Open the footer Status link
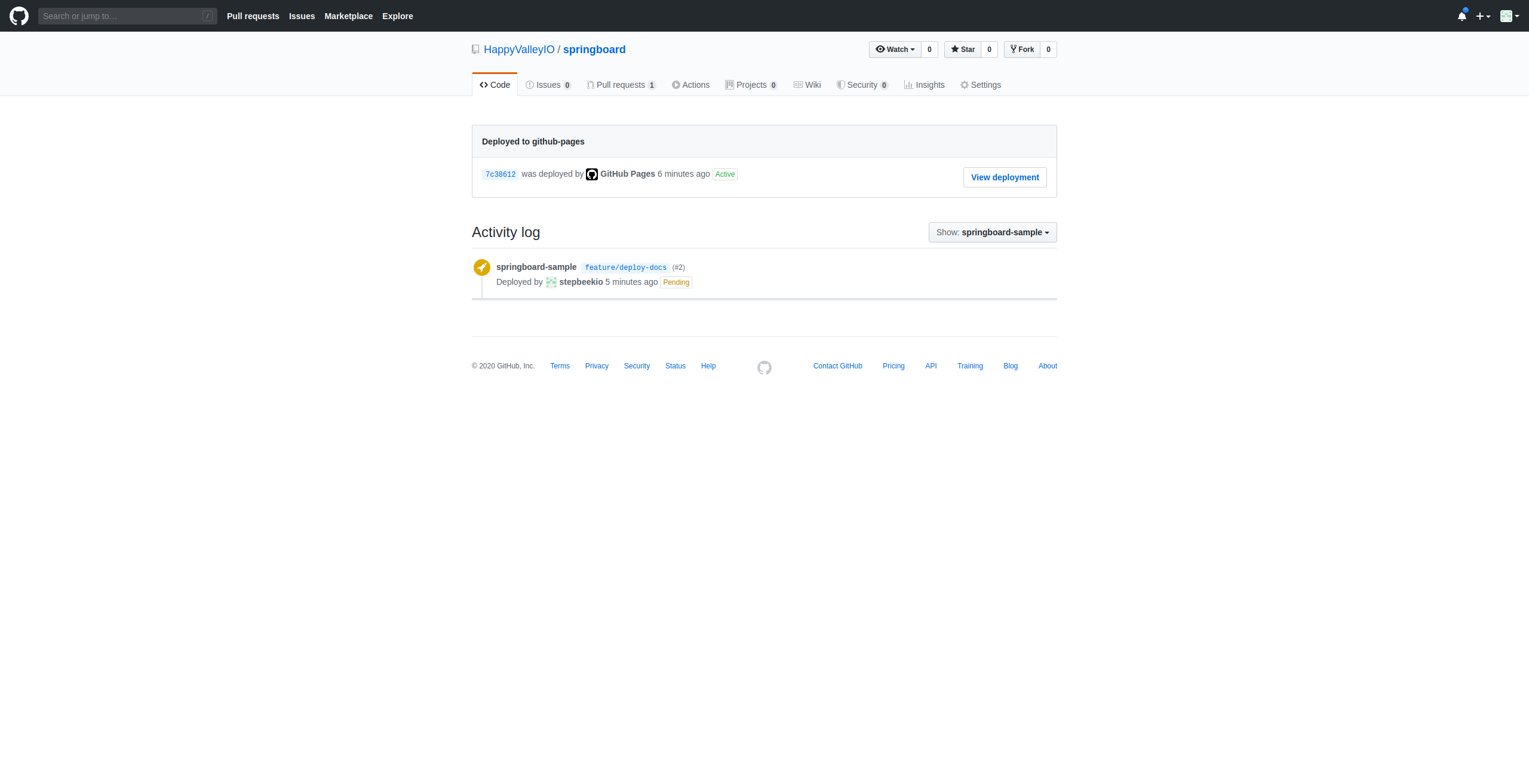The height and width of the screenshot is (784, 1529). click(676, 366)
